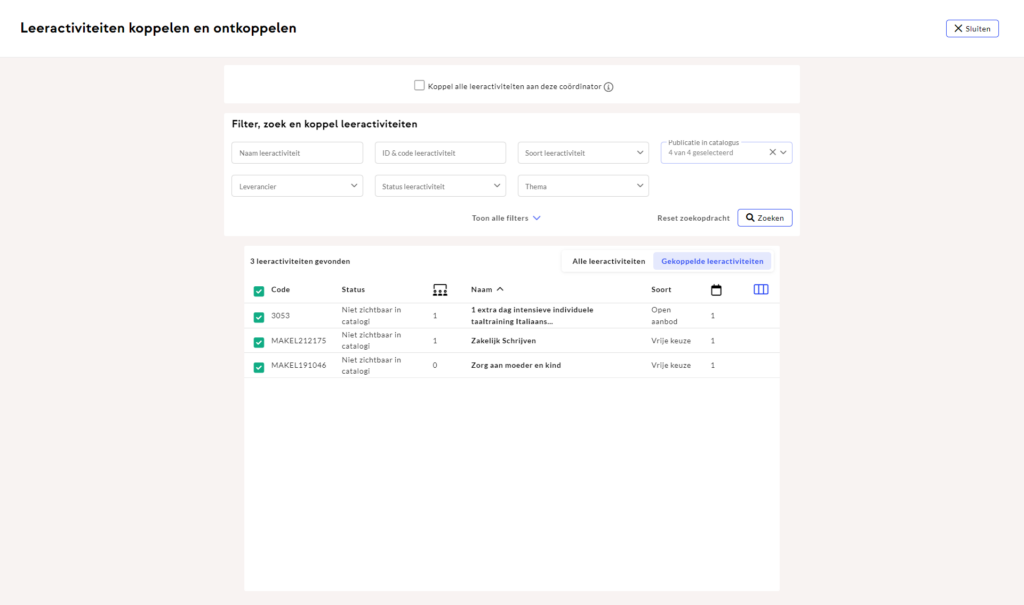This screenshot has width=1024, height=605.
Task: Click the magnifier Zoeken search button
Action: click(x=765, y=218)
